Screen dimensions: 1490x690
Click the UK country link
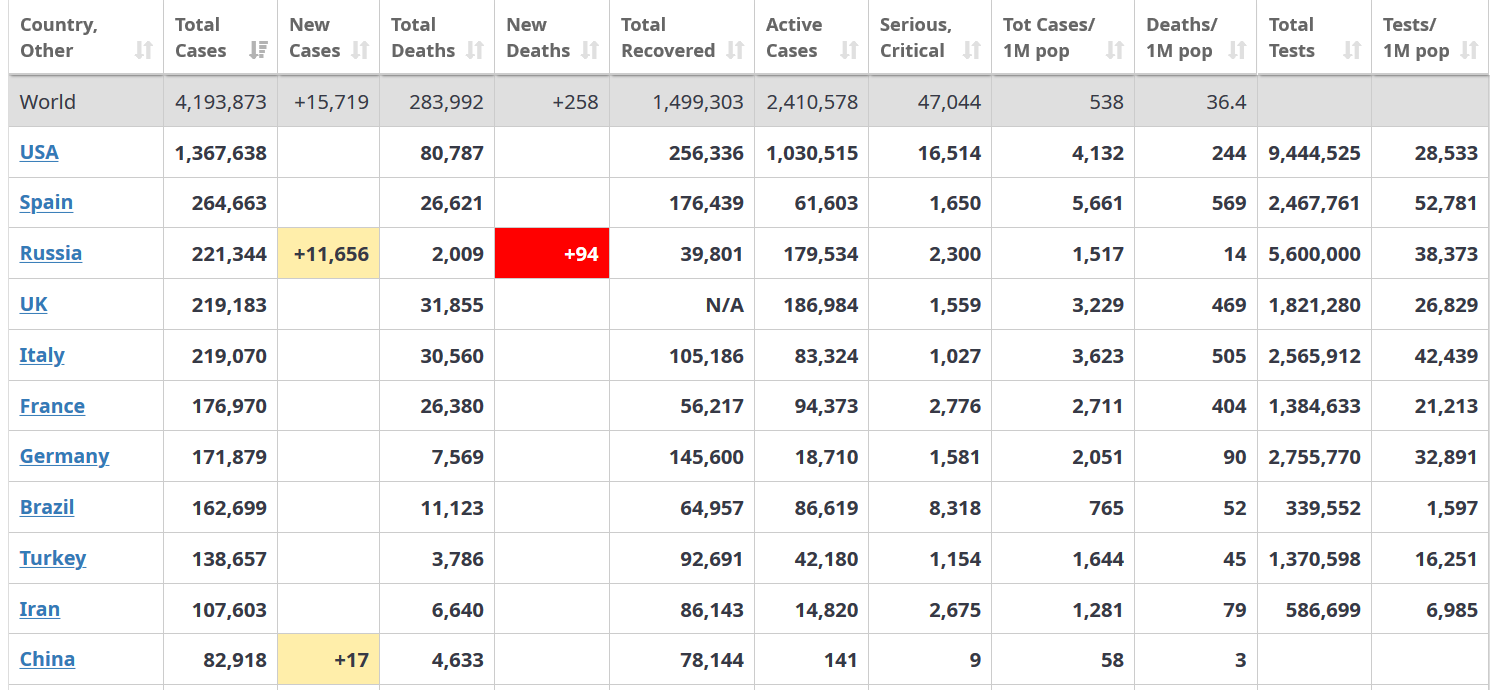click(34, 304)
